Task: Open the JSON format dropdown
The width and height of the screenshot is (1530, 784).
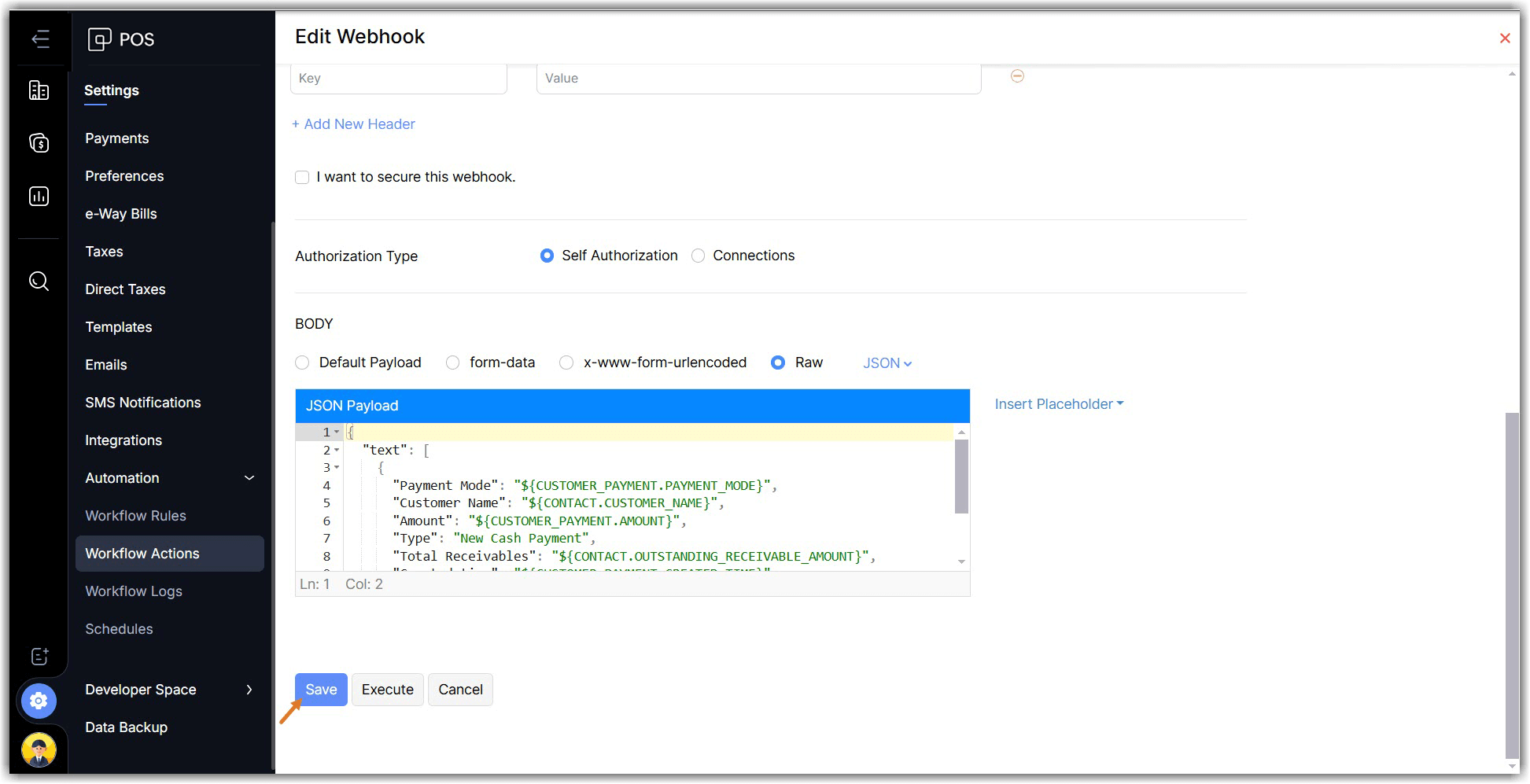Action: [887, 363]
